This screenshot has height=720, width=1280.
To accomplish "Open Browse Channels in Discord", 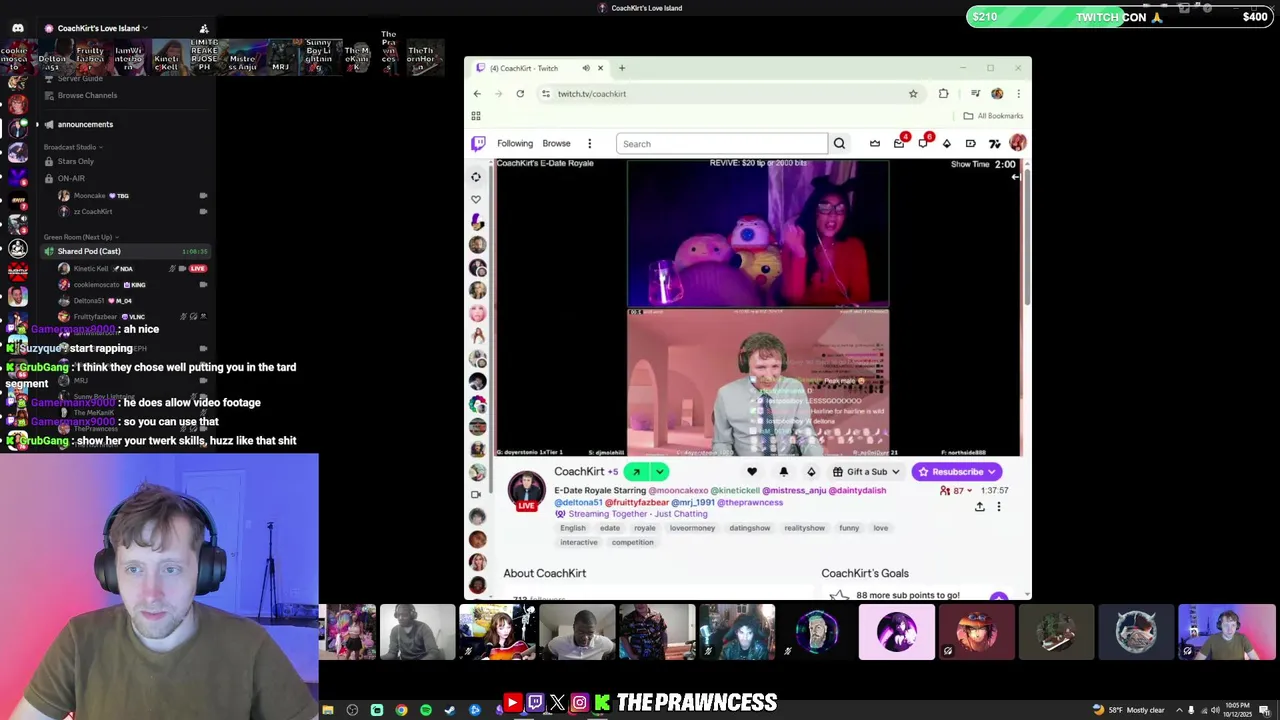I will (87, 95).
